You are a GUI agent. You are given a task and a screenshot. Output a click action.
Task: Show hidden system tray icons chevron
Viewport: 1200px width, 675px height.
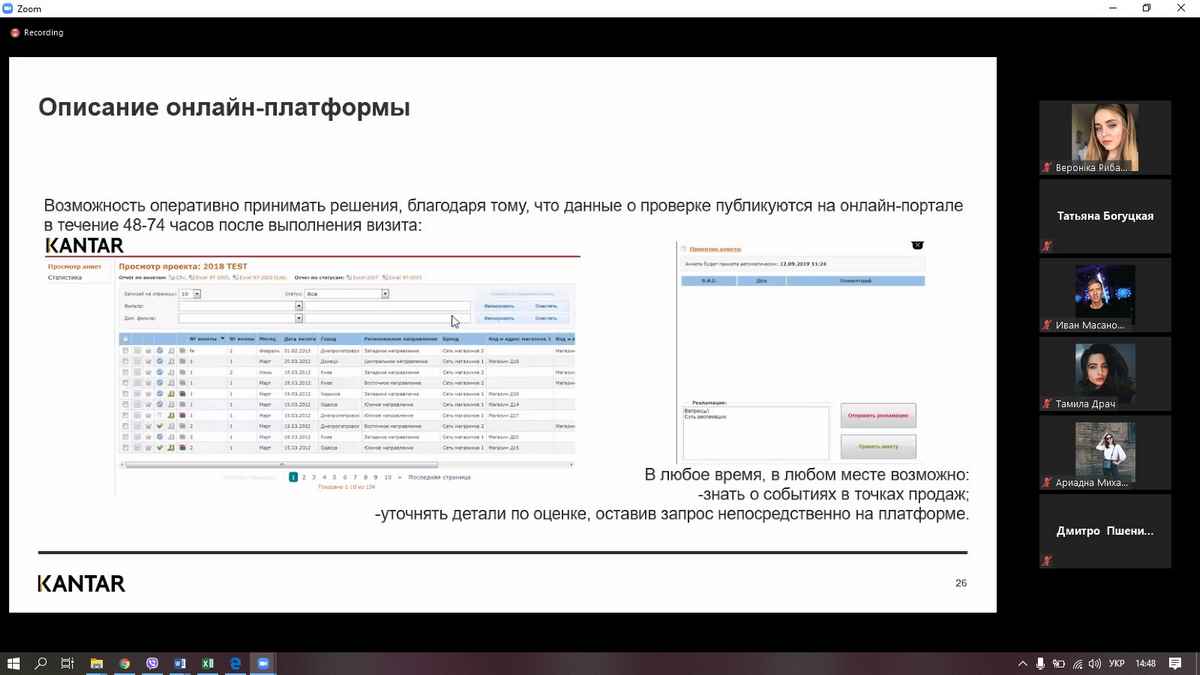[1022, 663]
